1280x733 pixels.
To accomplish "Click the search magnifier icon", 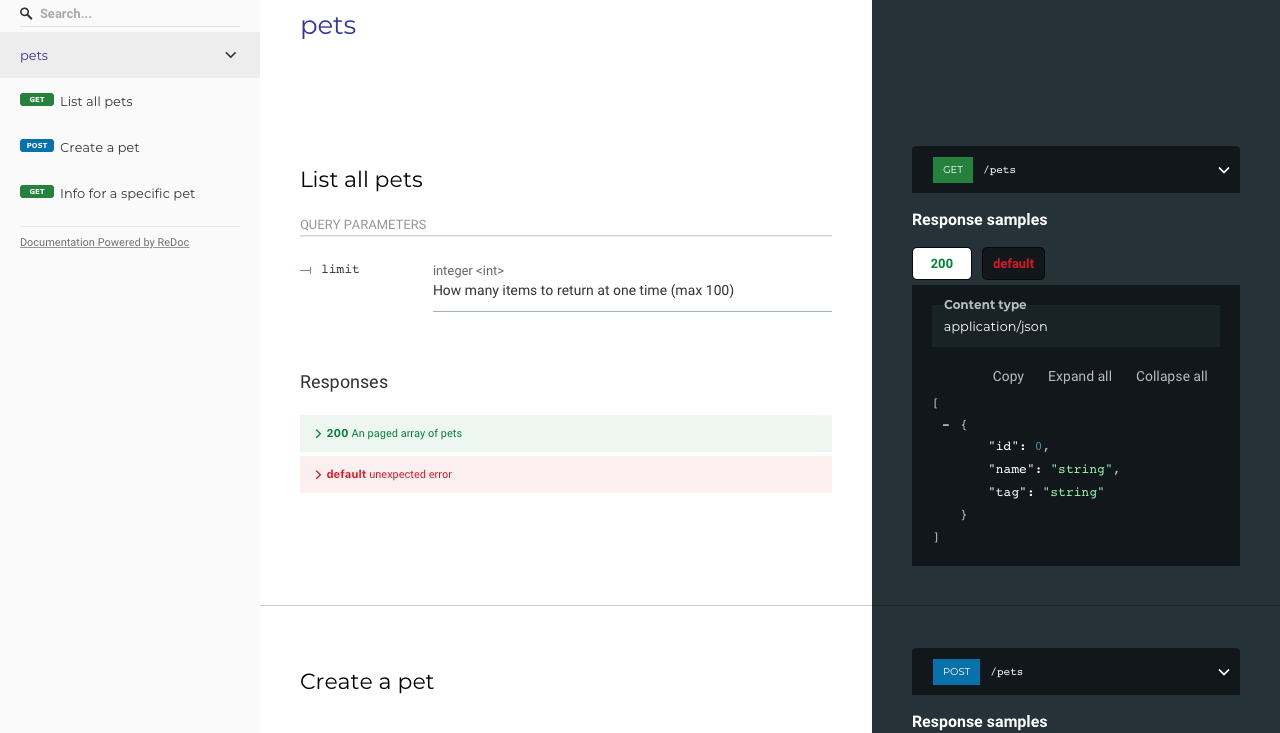I will coord(26,14).
